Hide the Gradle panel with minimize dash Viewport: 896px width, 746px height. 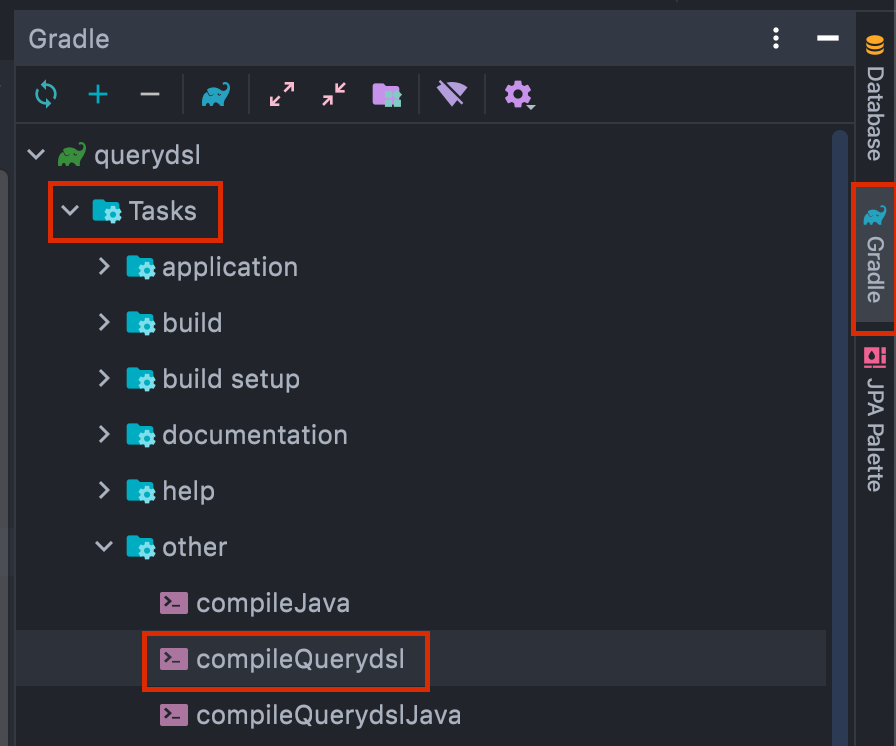[827, 39]
